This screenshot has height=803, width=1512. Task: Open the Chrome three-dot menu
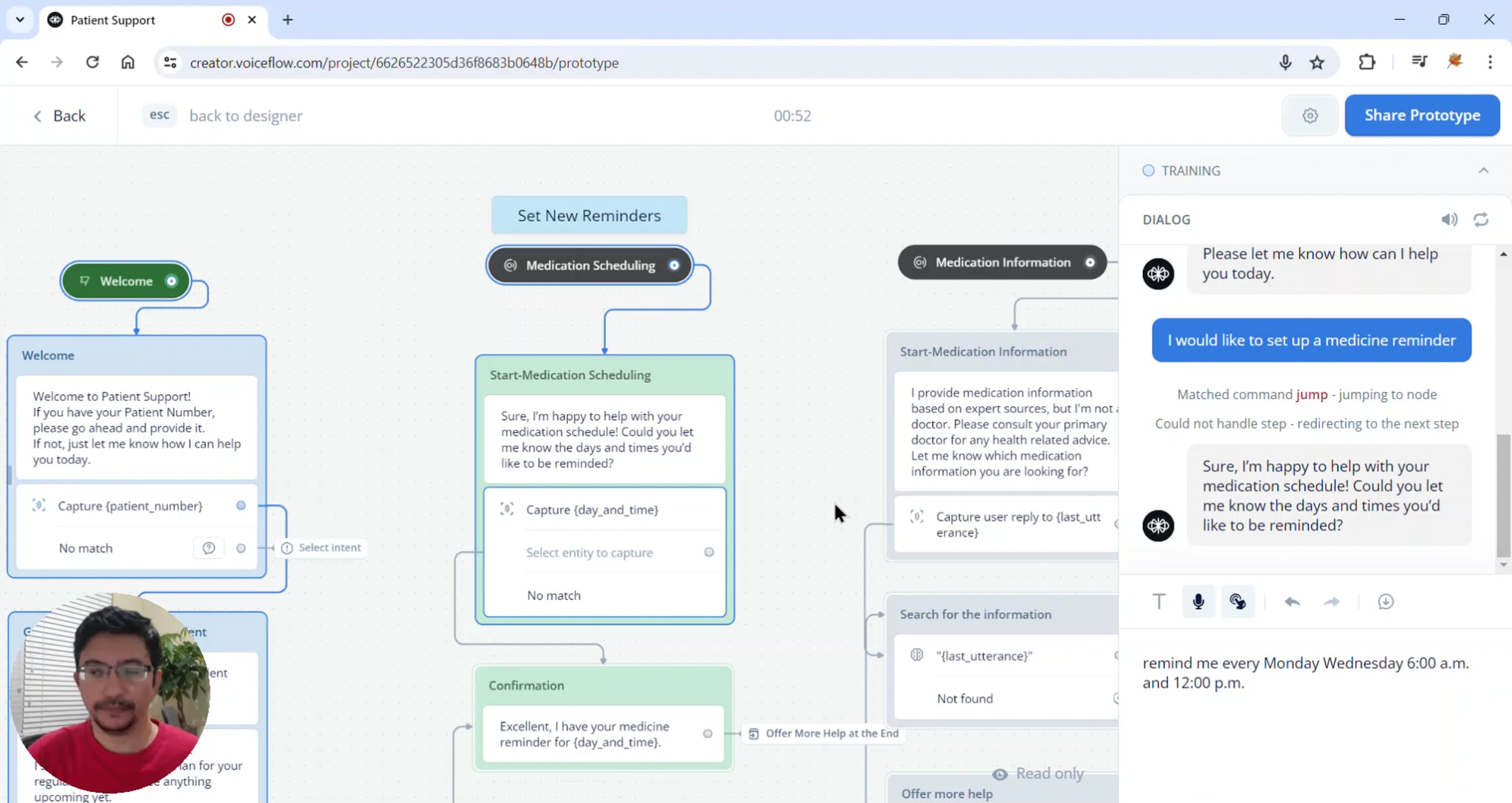(x=1490, y=62)
